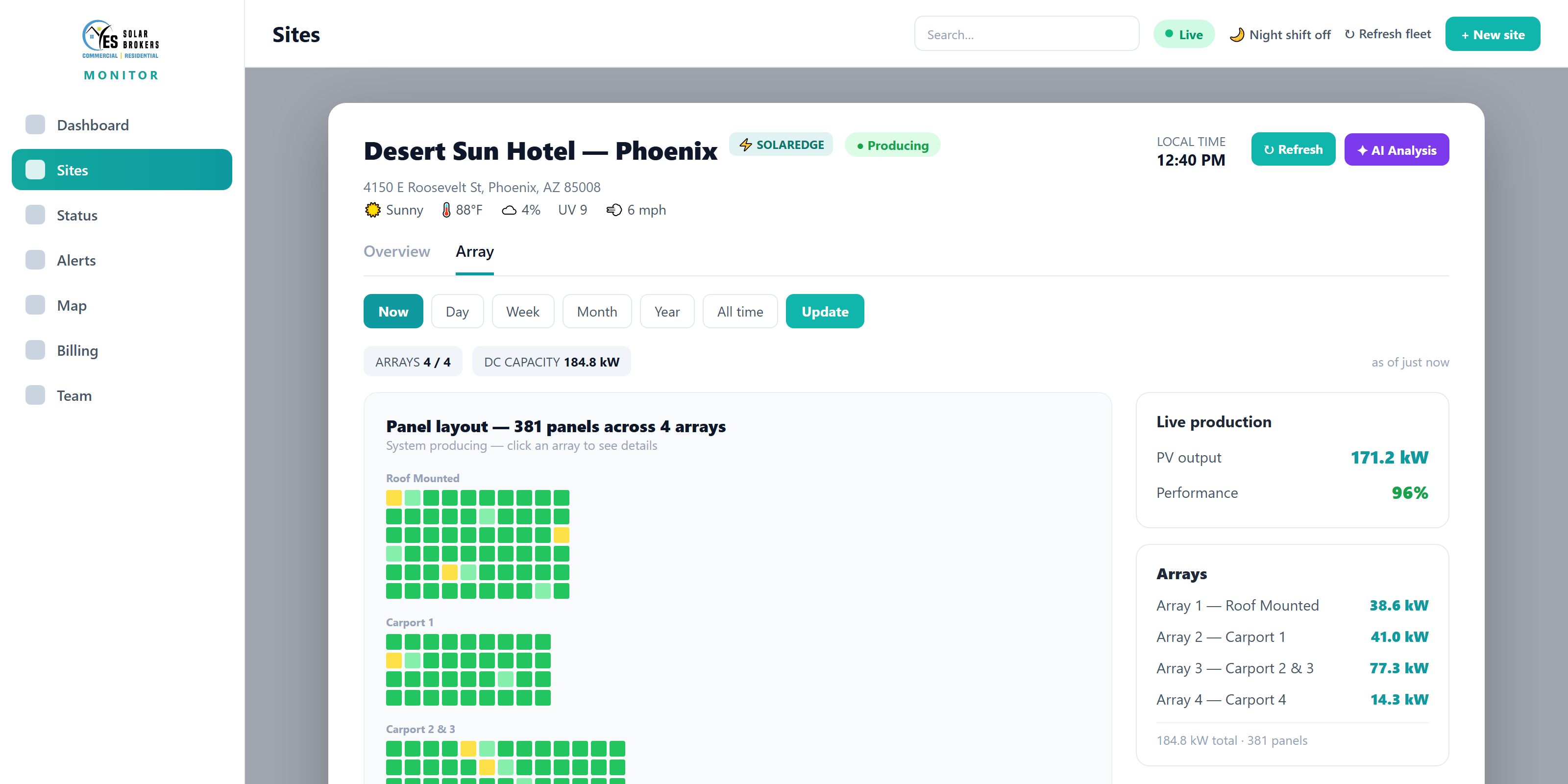This screenshot has height=784, width=1568.
Task: Add a New site
Action: (x=1492, y=34)
